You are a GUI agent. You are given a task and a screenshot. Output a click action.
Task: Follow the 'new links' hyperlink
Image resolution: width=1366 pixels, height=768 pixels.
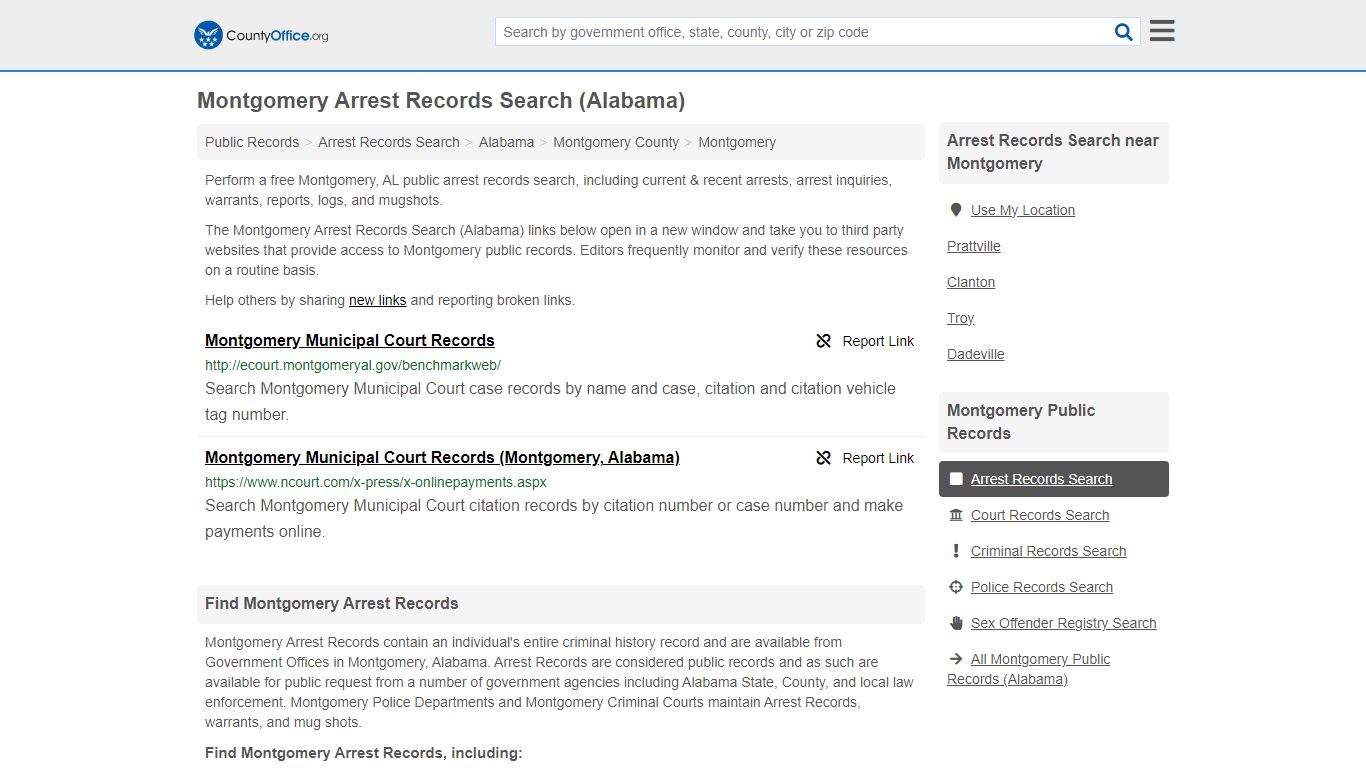[377, 300]
